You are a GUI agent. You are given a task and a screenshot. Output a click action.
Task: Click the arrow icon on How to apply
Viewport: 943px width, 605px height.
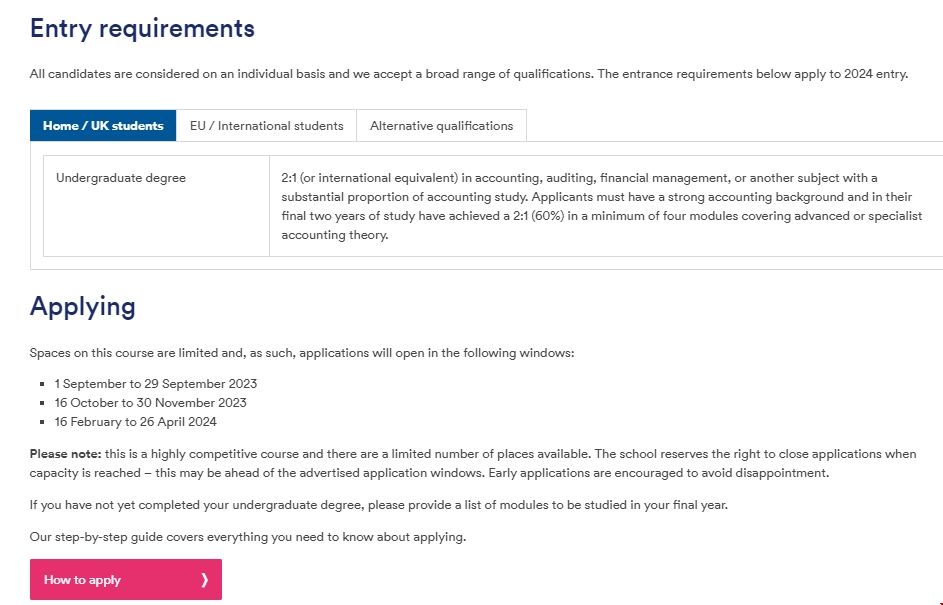point(204,580)
